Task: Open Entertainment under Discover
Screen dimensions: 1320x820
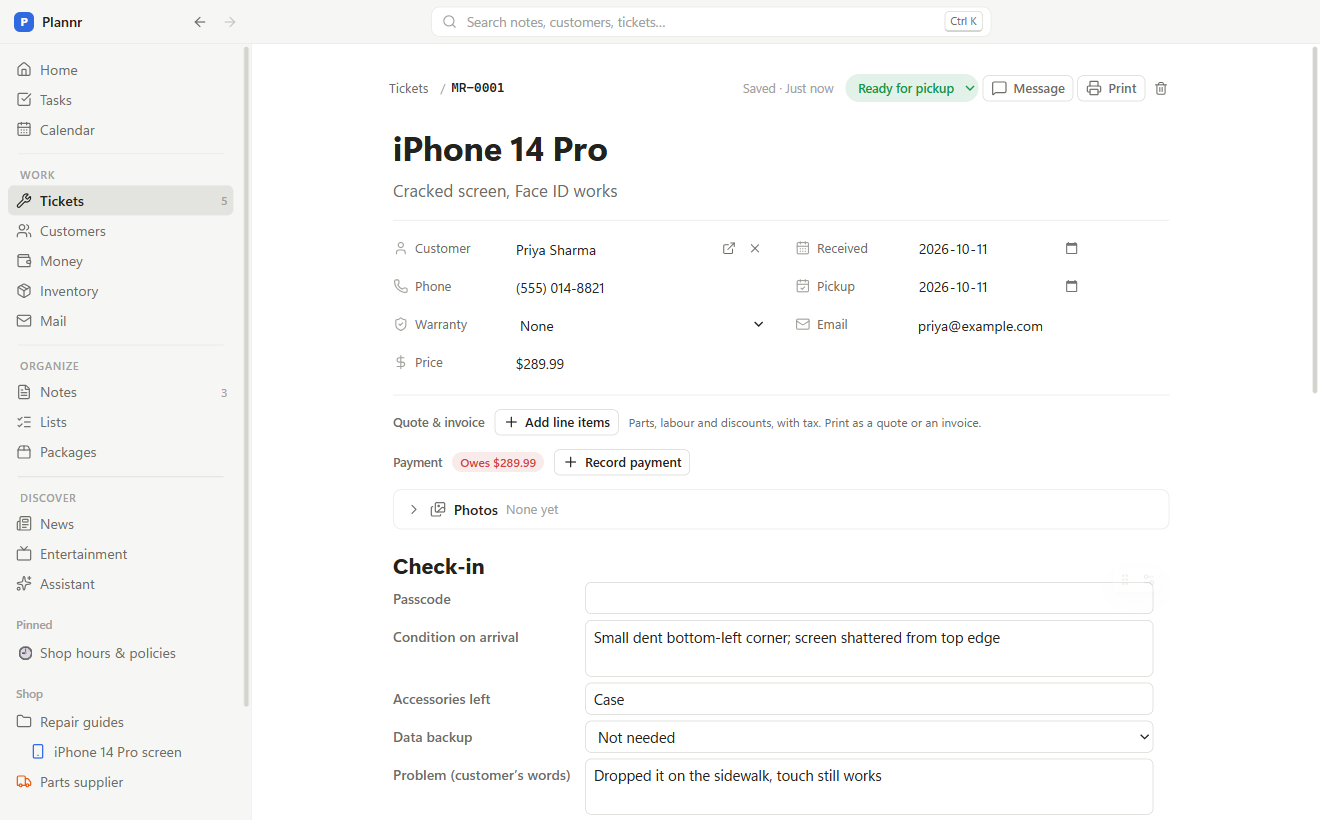Action: coord(121,554)
